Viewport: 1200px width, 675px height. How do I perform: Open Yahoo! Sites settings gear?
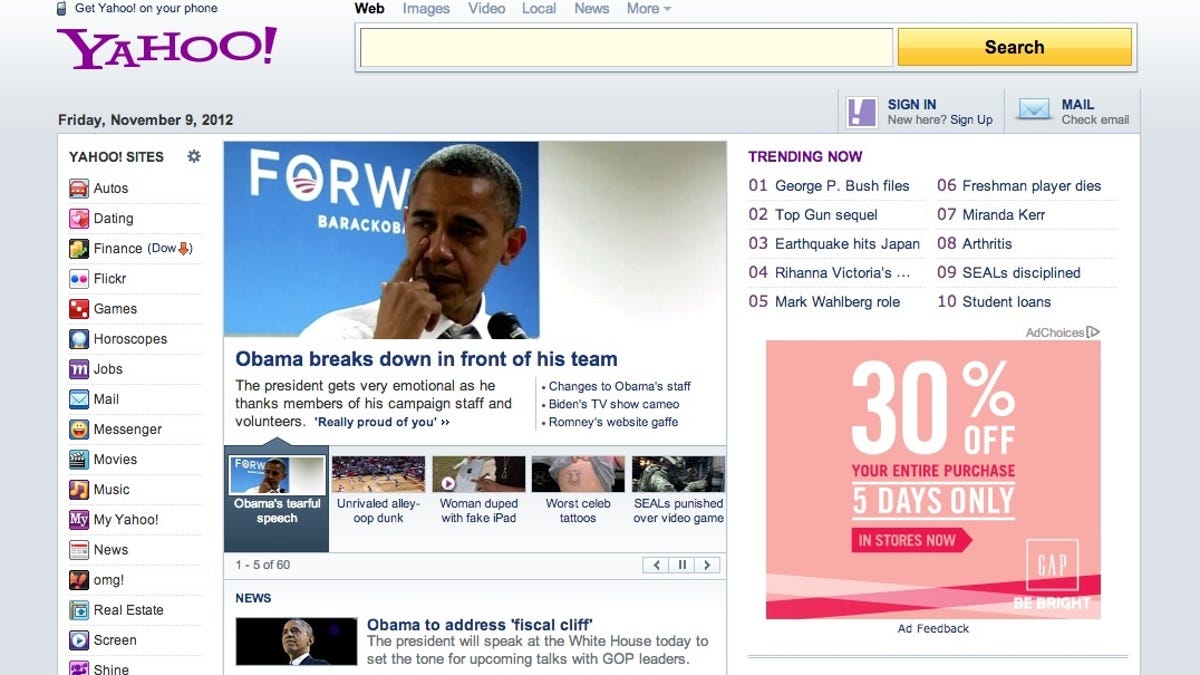point(194,156)
